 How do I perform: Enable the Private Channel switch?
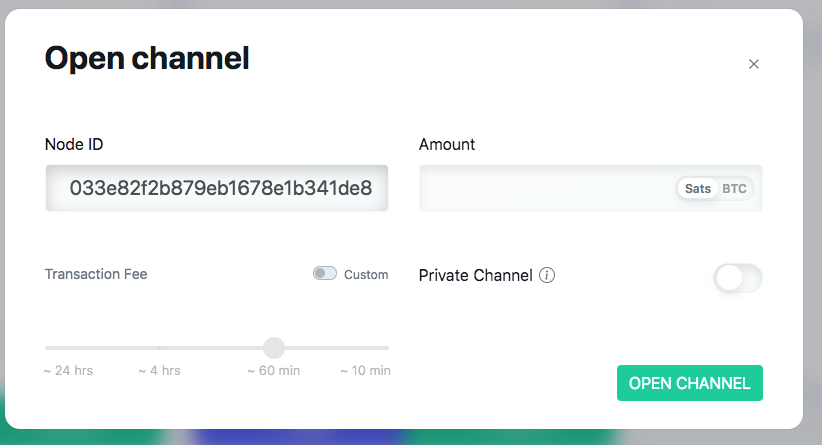tap(738, 278)
